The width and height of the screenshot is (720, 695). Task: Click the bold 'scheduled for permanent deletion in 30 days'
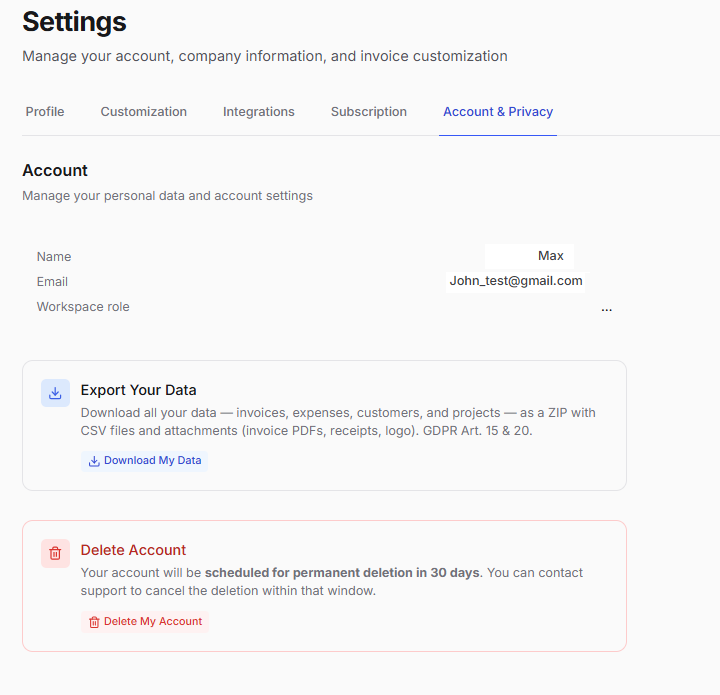[342, 573]
